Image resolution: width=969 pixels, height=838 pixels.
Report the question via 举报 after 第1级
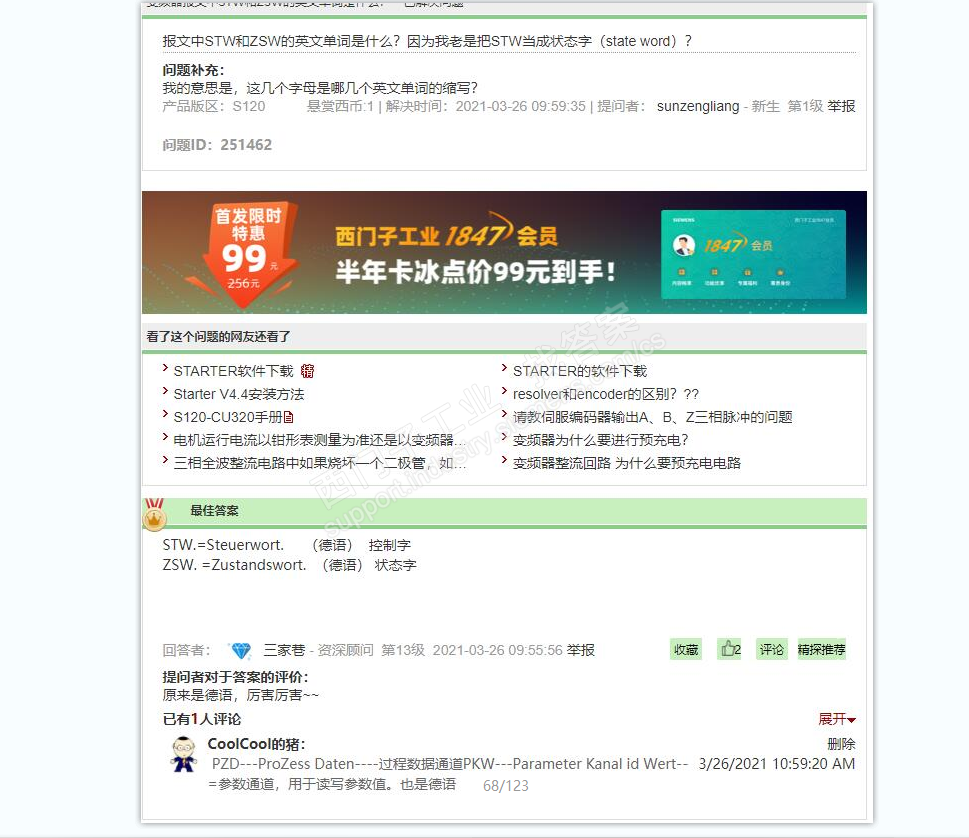click(841, 106)
